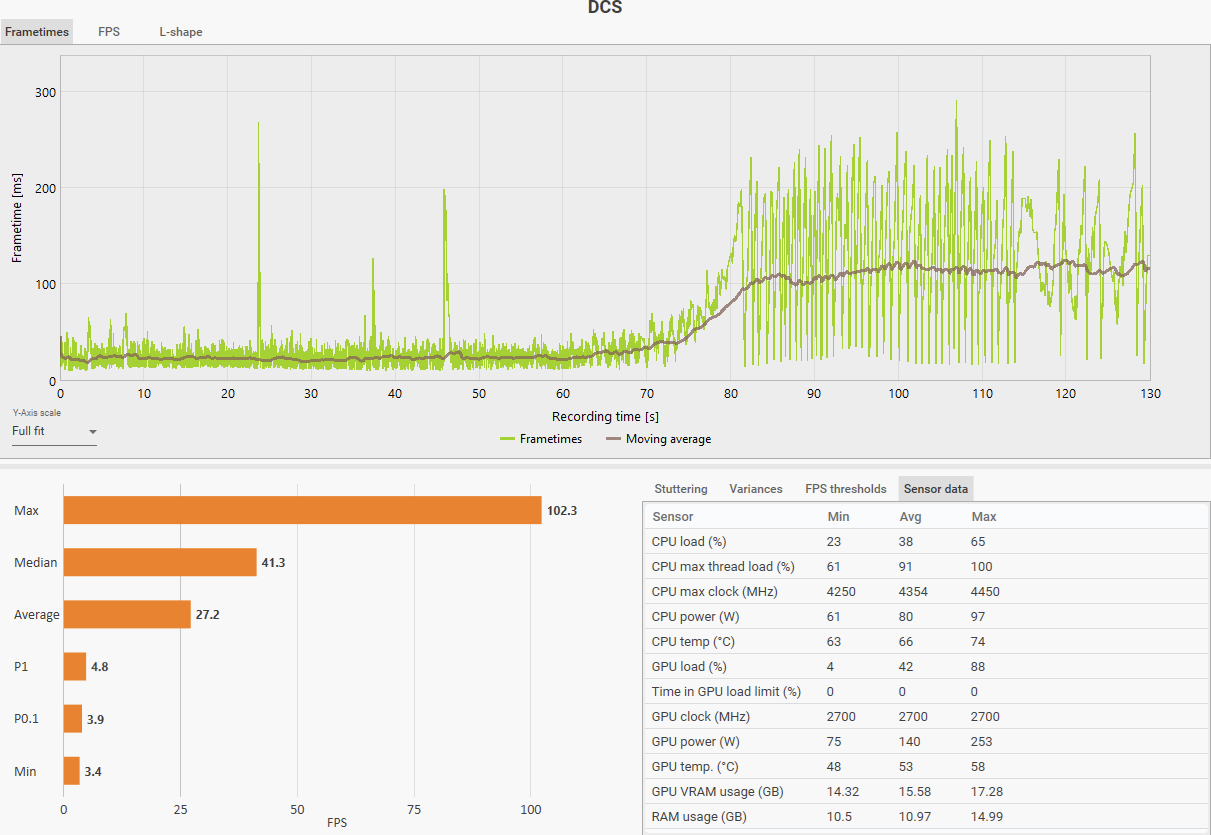Click the DCS chart title
Image resolution: width=1211 pixels, height=835 pixels.
click(x=605, y=8)
